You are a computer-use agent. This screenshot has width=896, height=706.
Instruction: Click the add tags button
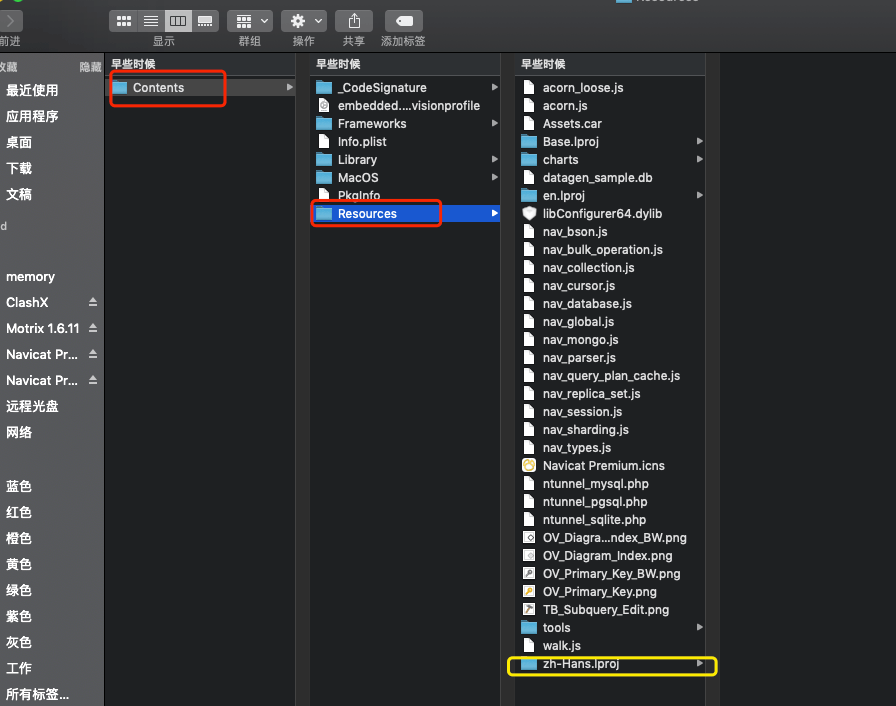[403, 21]
